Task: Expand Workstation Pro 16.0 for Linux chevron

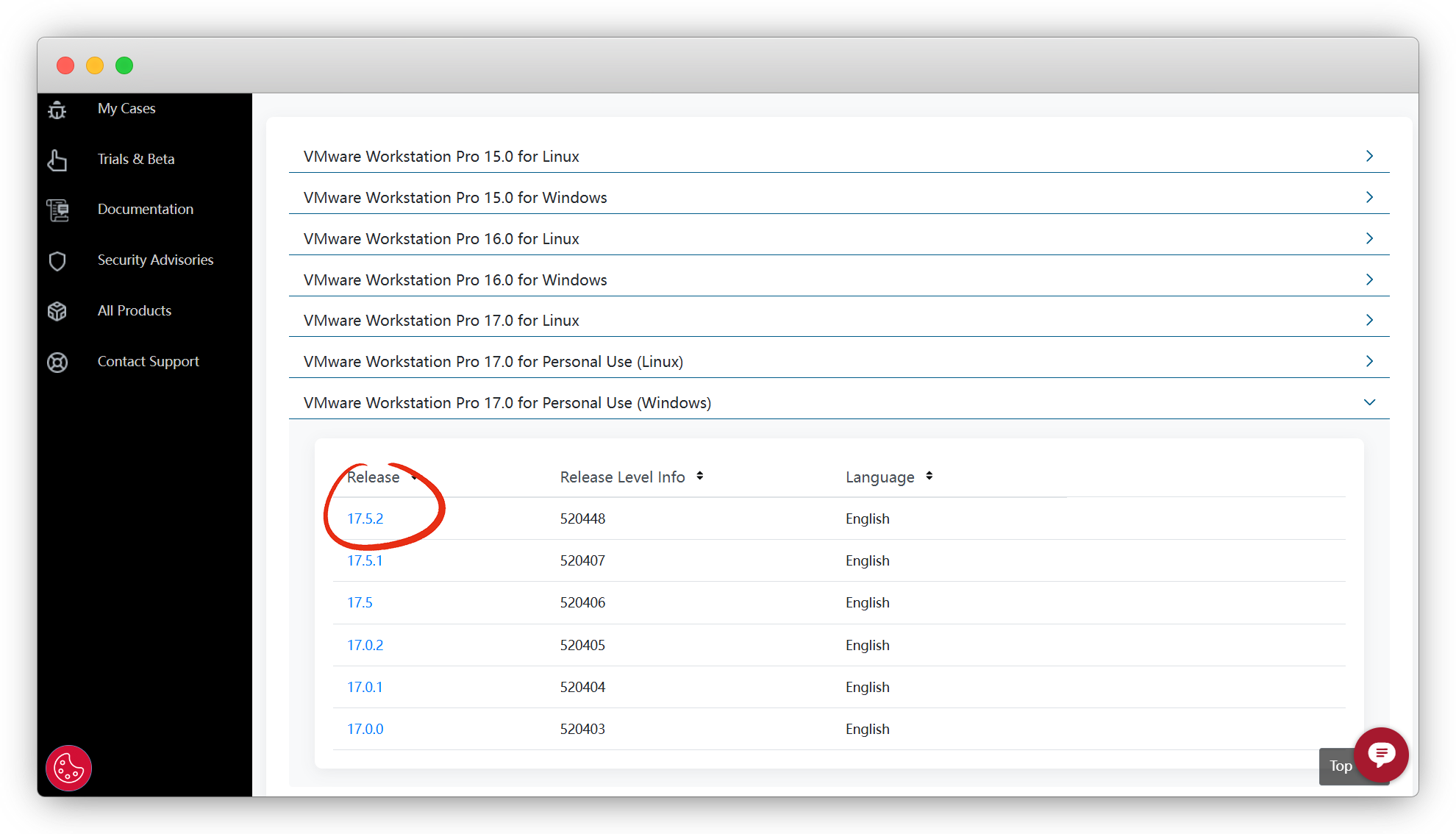Action: click(x=1369, y=238)
